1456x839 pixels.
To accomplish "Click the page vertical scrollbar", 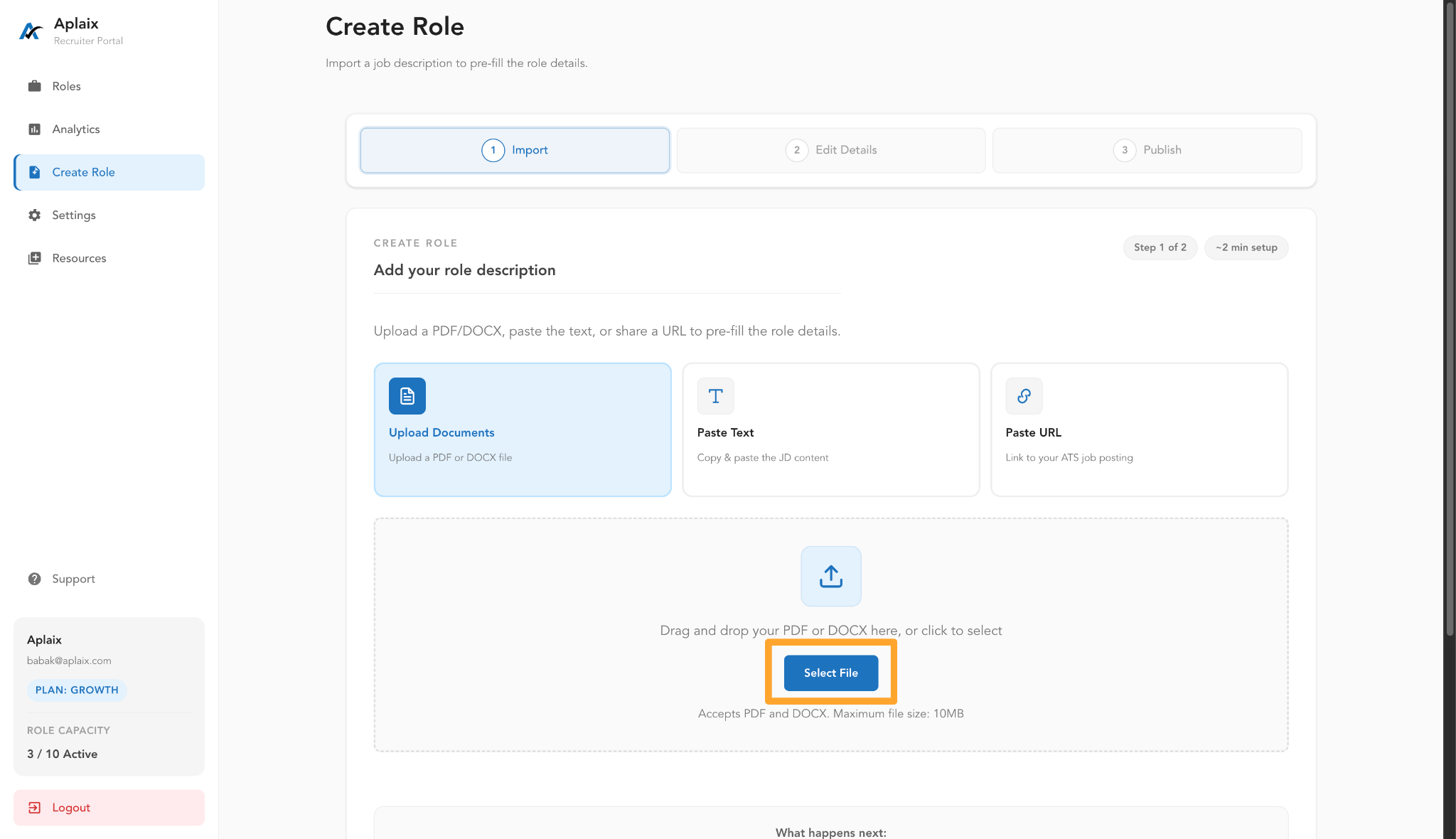I will tap(1450, 320).
